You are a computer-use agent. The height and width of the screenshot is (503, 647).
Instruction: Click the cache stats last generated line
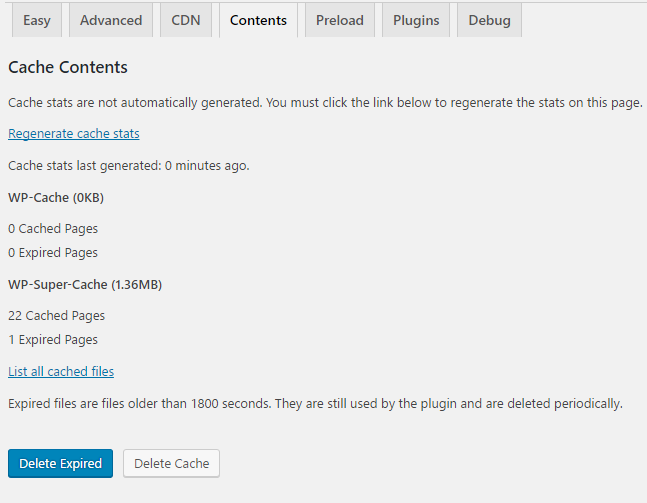[x=129, y=165]
